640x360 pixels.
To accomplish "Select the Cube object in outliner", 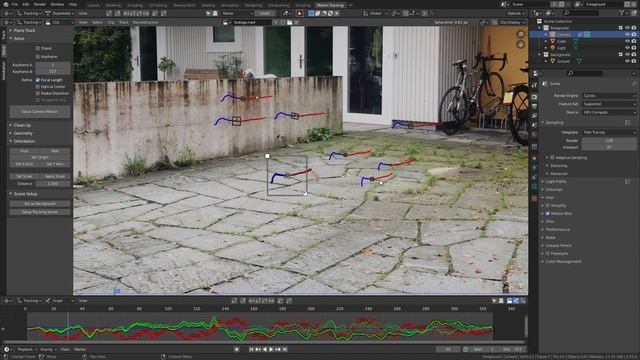I will (562, 41).
